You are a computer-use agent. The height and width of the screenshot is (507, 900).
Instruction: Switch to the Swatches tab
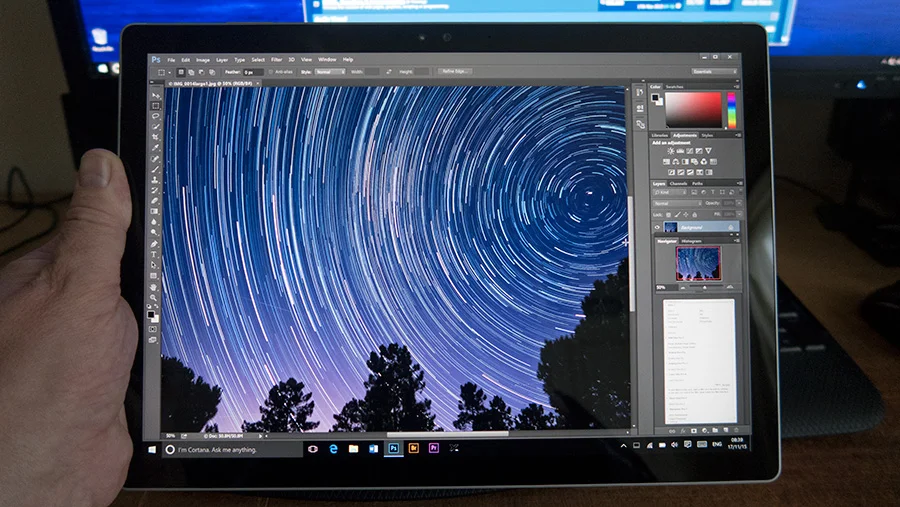click(674, 87)
